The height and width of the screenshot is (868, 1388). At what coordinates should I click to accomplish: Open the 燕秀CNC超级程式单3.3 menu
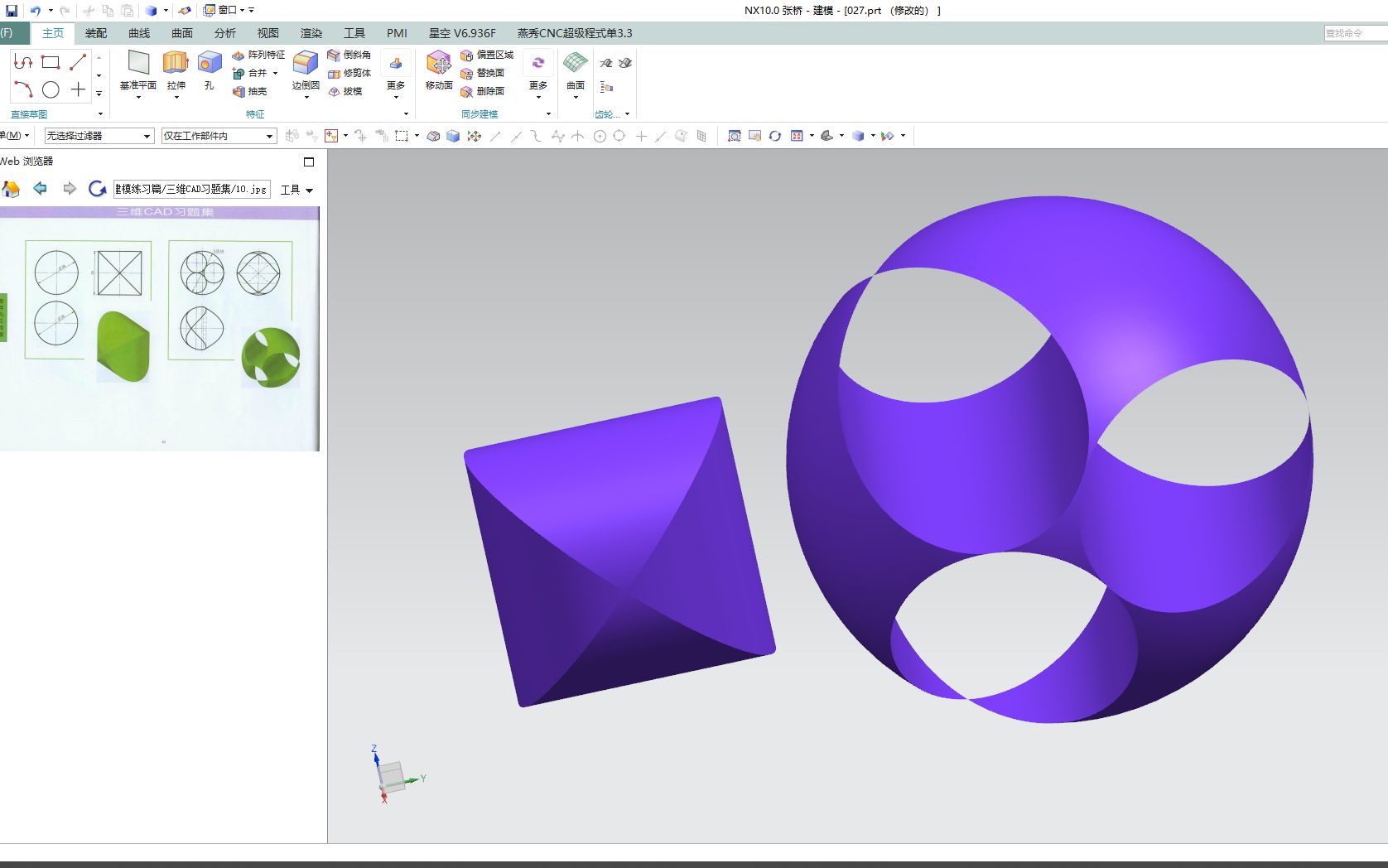[573, 33]
